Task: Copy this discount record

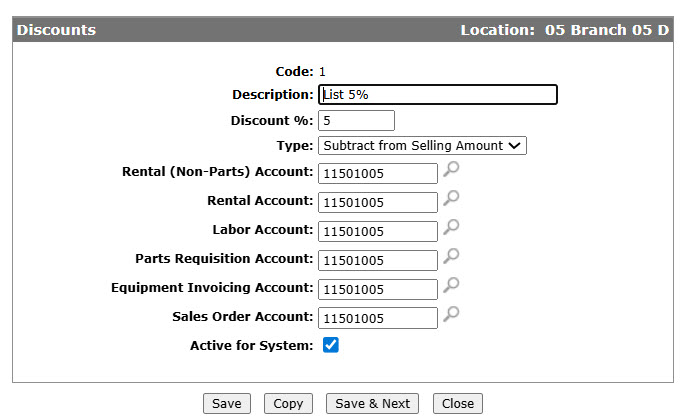Action: (x=288, y=404)
